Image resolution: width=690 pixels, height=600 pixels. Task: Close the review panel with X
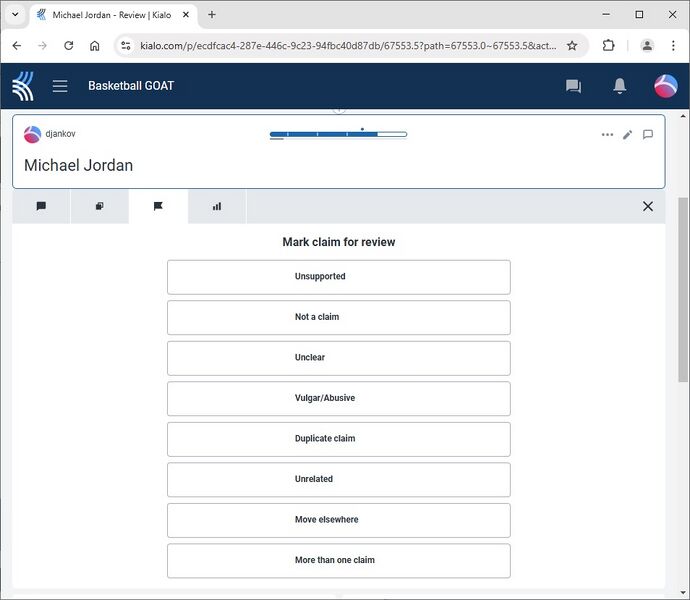pos(647,206)
